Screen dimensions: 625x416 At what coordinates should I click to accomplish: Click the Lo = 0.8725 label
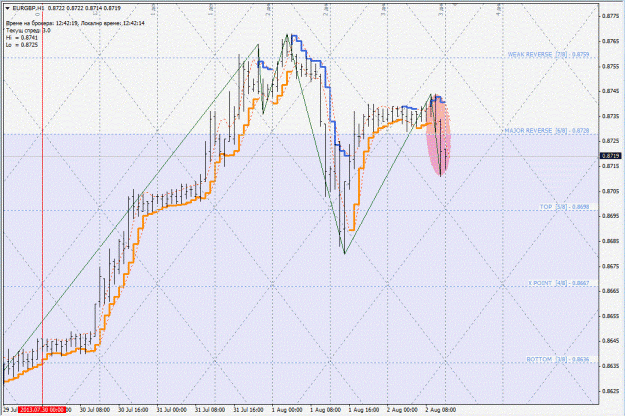pyautogui.click(x=22, y=45)
